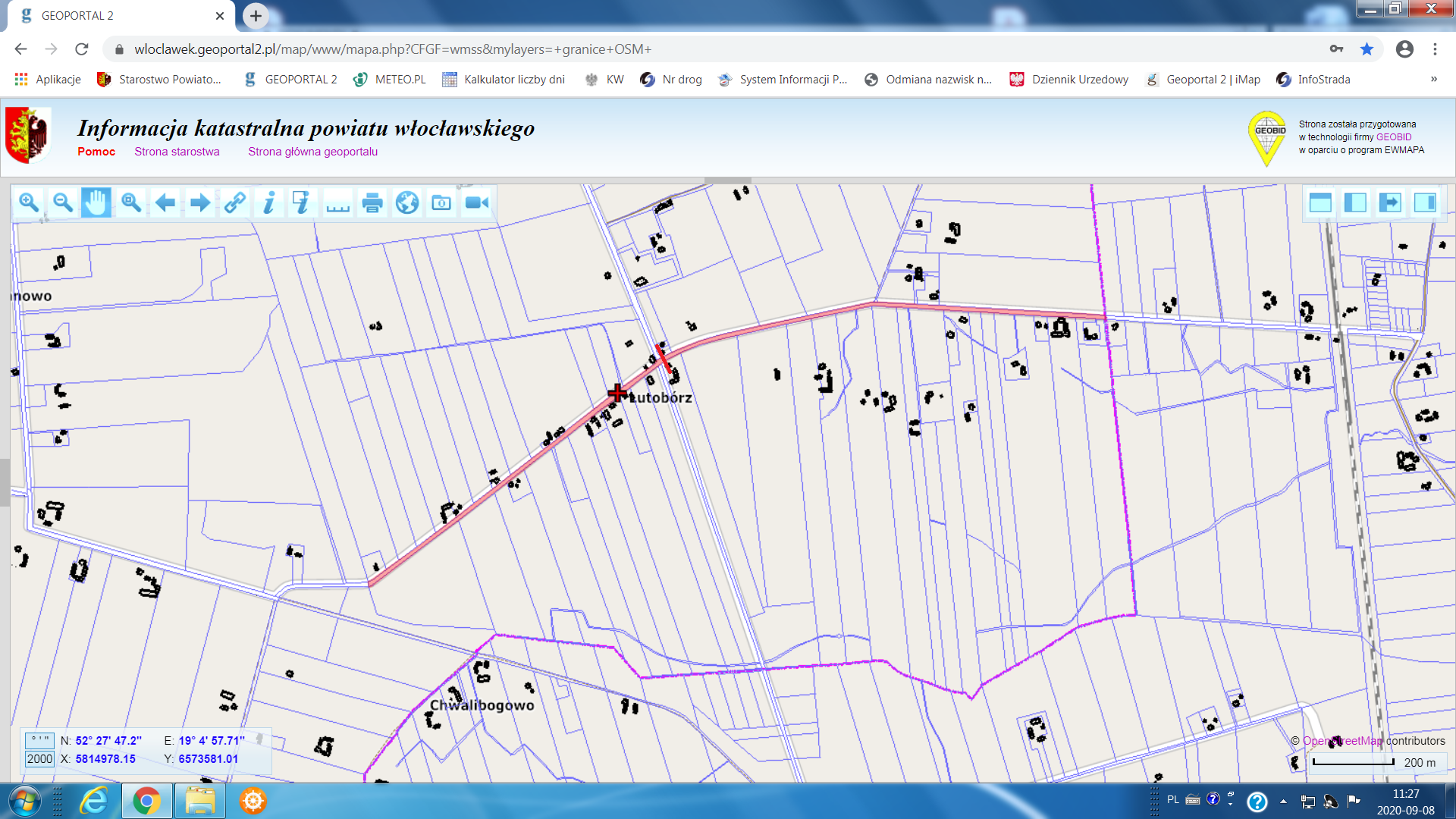Select the ruler measurement tool
This screenshot has width=1456, height=819.
pyautogui.click(x=337, y=202)
